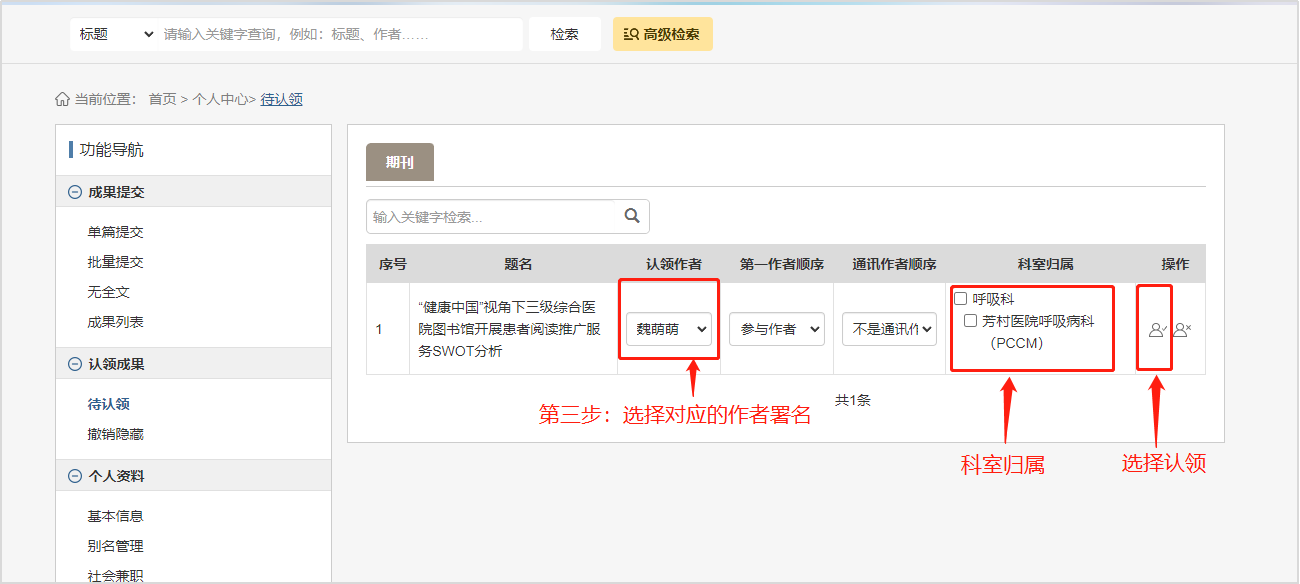The height and width of the screenshot is (584, 1300).
Task: Open the 标题 search field type dropdown
Action: coord(113,34)
